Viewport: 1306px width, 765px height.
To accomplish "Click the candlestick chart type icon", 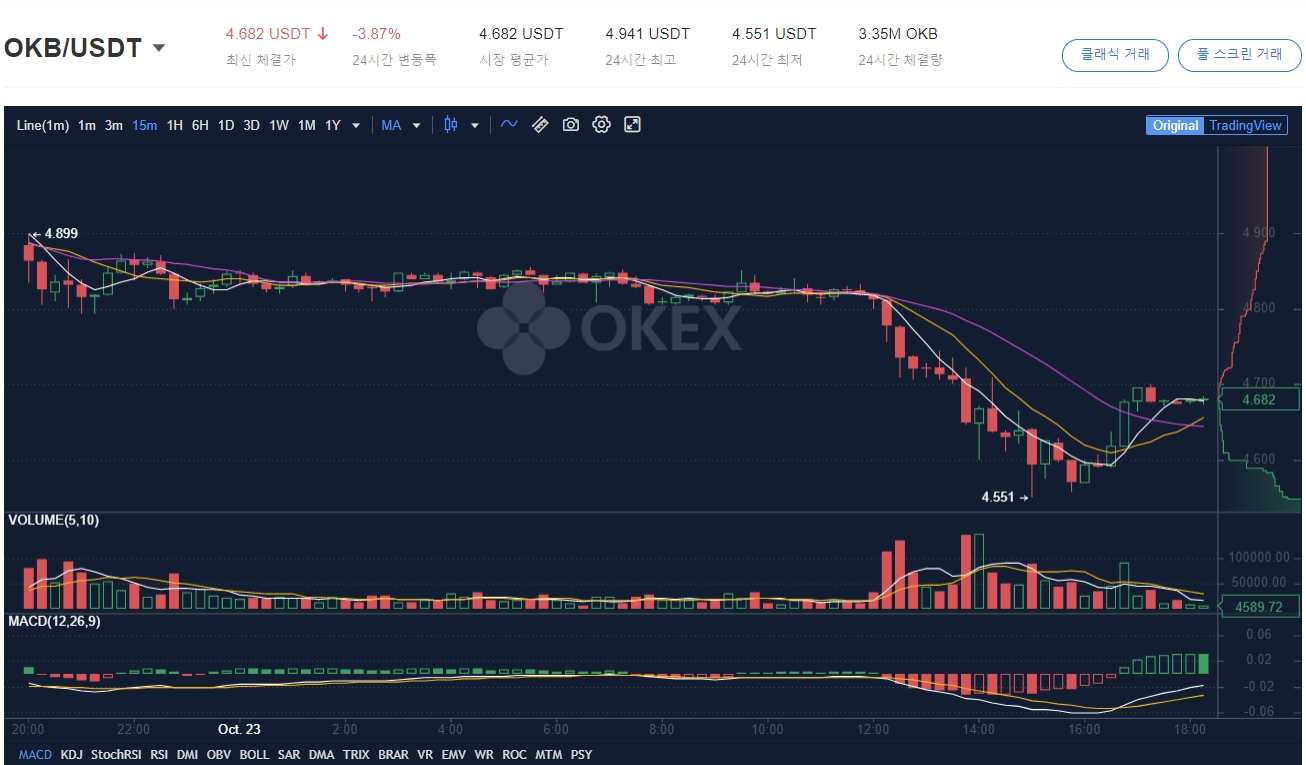I will [x=451, y=125].
